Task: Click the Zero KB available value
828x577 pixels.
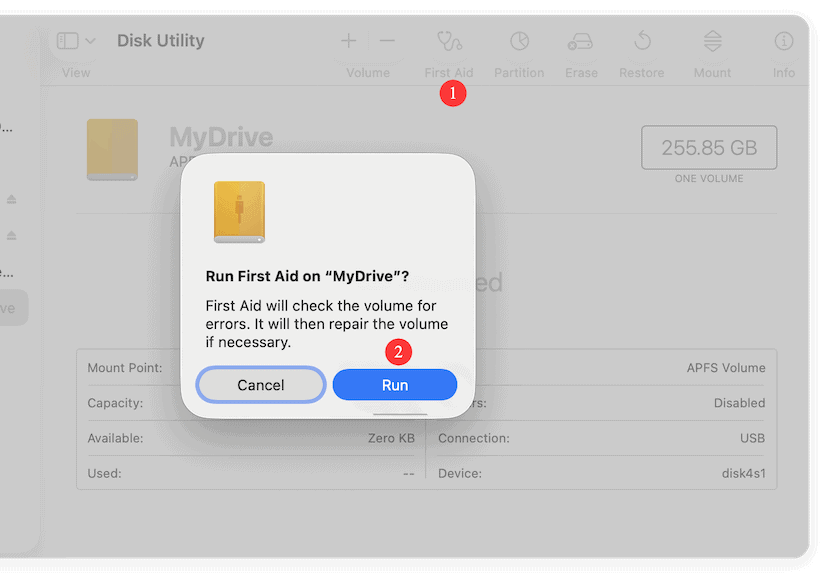Action: 391,438
